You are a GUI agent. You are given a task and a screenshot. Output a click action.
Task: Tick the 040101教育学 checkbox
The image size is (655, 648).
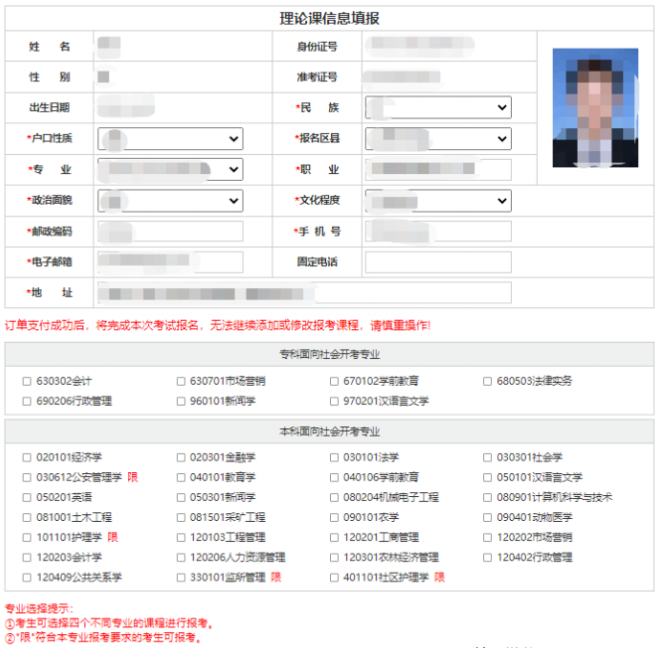[181, 478]
